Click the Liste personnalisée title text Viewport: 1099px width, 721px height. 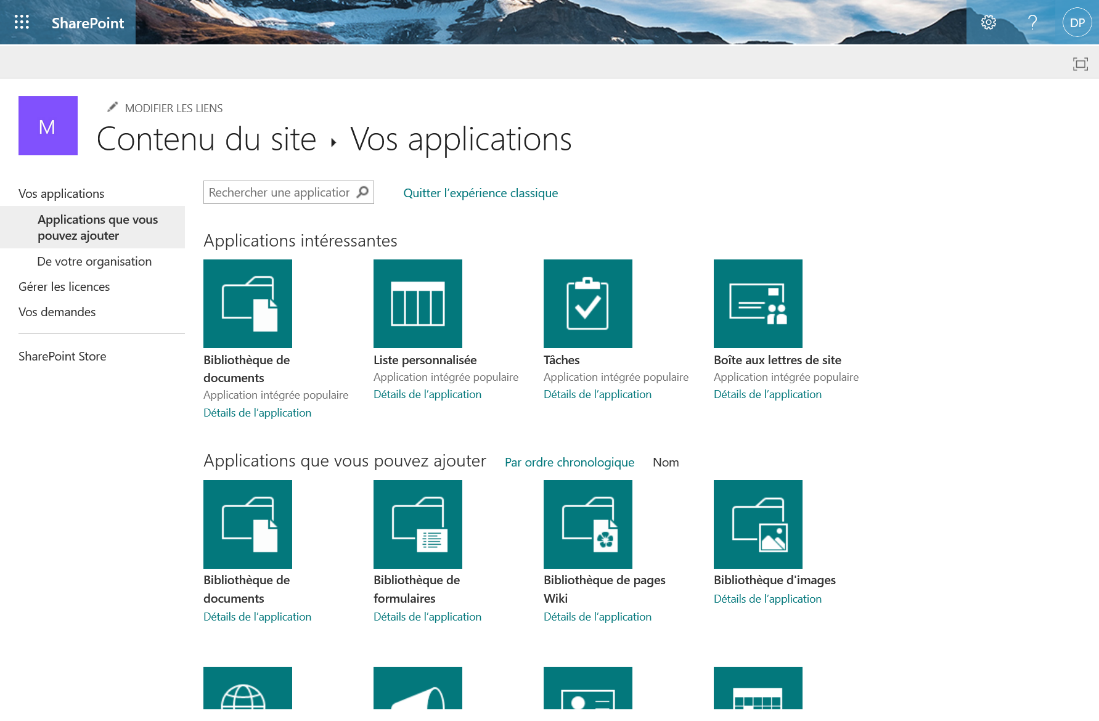pos(425,360)
